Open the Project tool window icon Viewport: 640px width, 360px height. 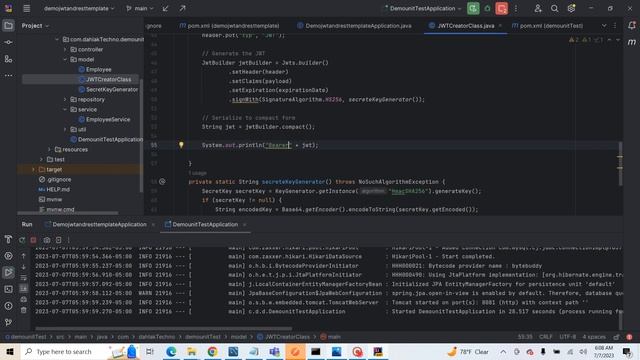[8, 26]
